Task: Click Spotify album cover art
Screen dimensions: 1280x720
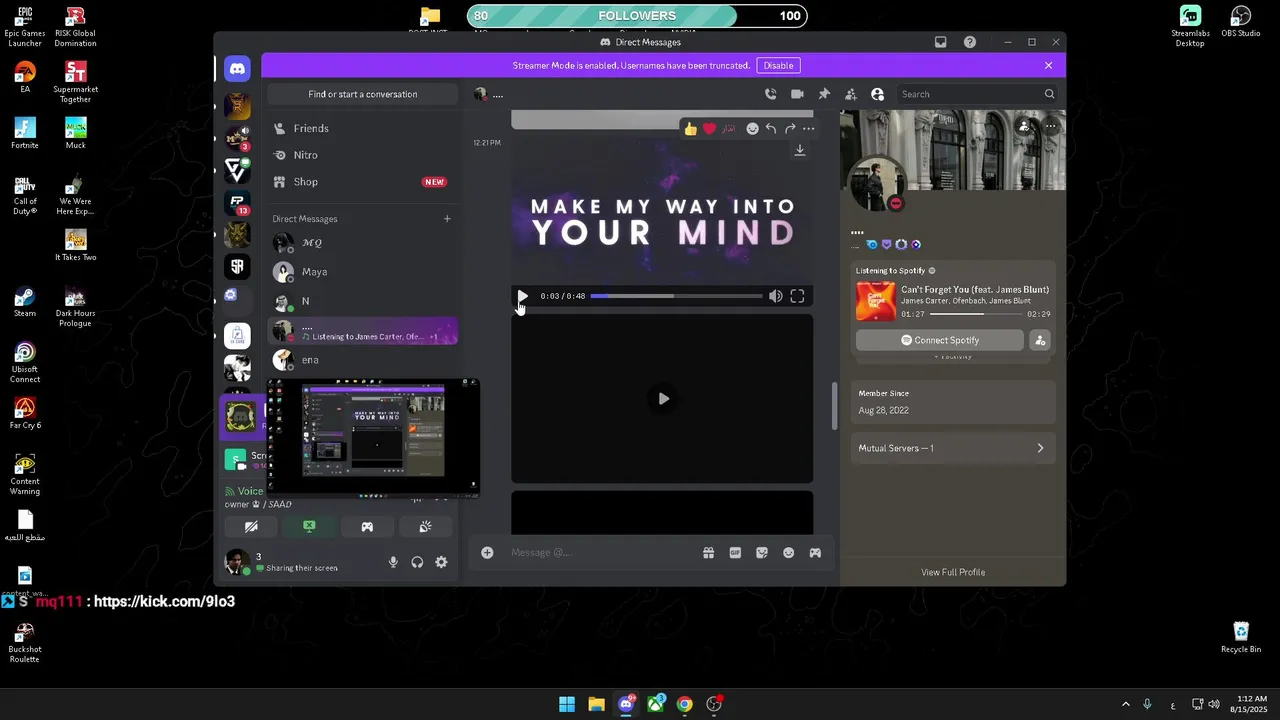Action: pyautogui.click(x=876, y=302)
